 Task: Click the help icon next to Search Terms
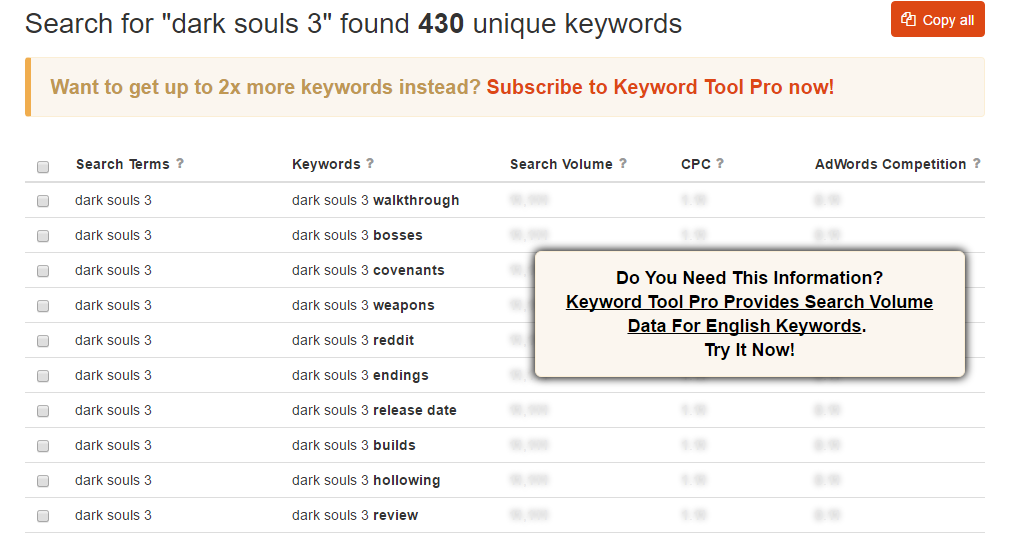pyautogui.click(x=180, y=164)
